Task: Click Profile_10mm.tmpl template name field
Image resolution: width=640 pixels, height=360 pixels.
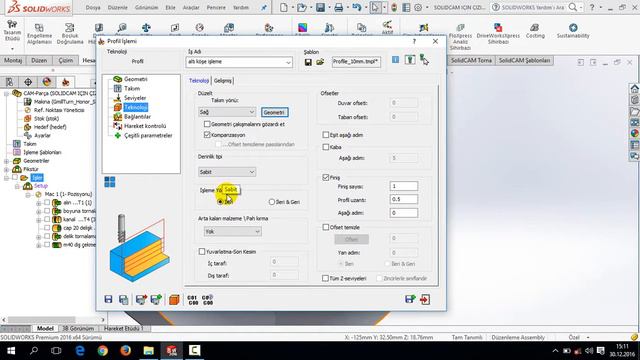Action: click(x=356, y=62)
